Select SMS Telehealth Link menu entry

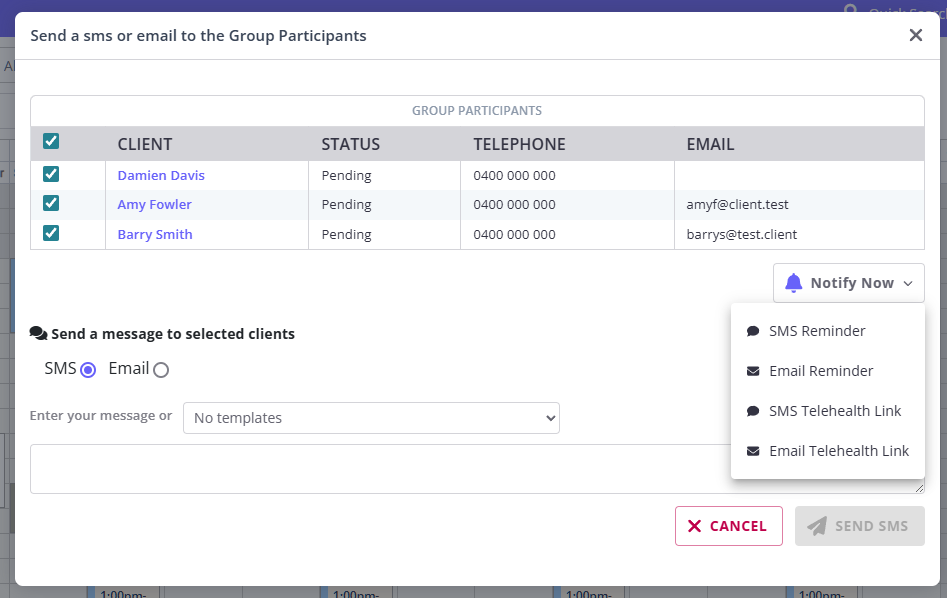point(834,411)
